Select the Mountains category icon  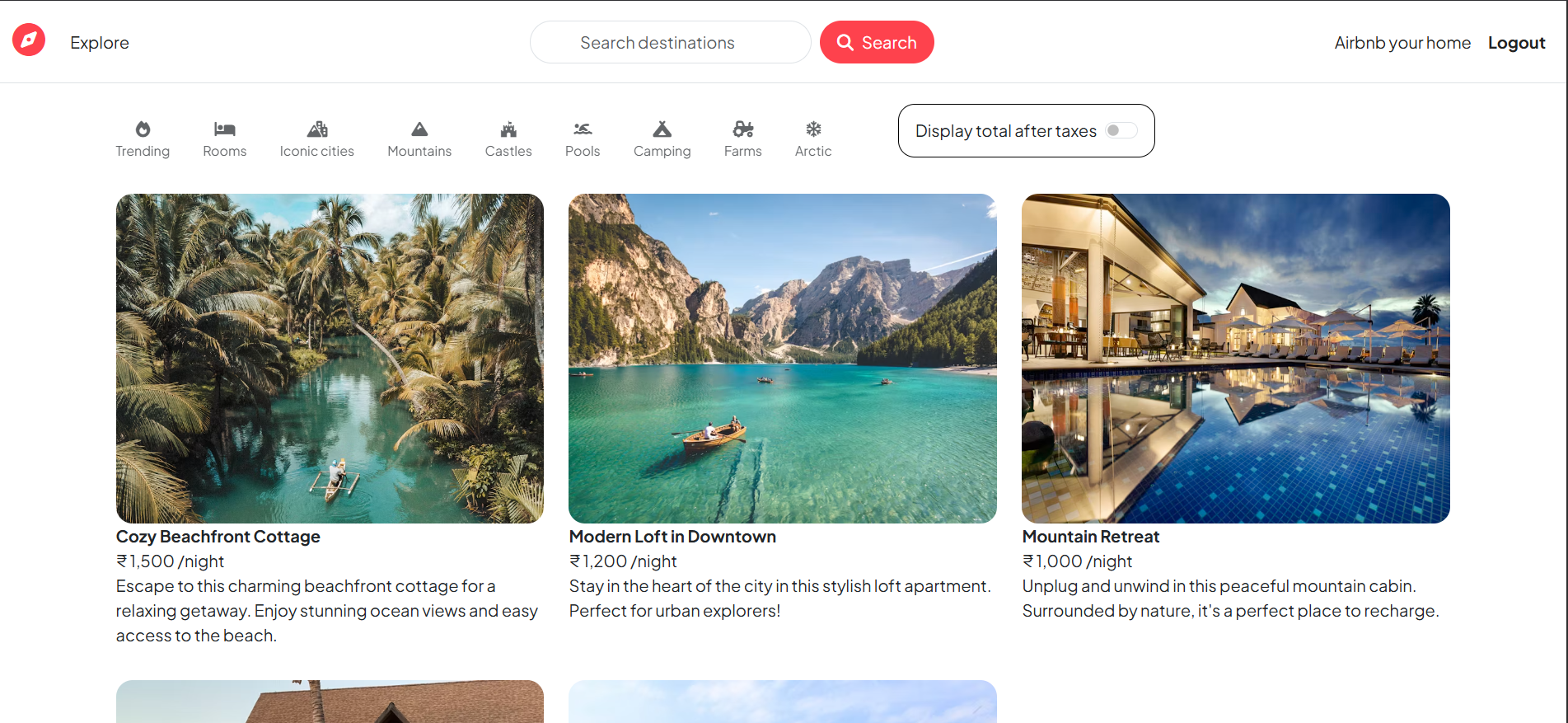(x=419, y=129)
